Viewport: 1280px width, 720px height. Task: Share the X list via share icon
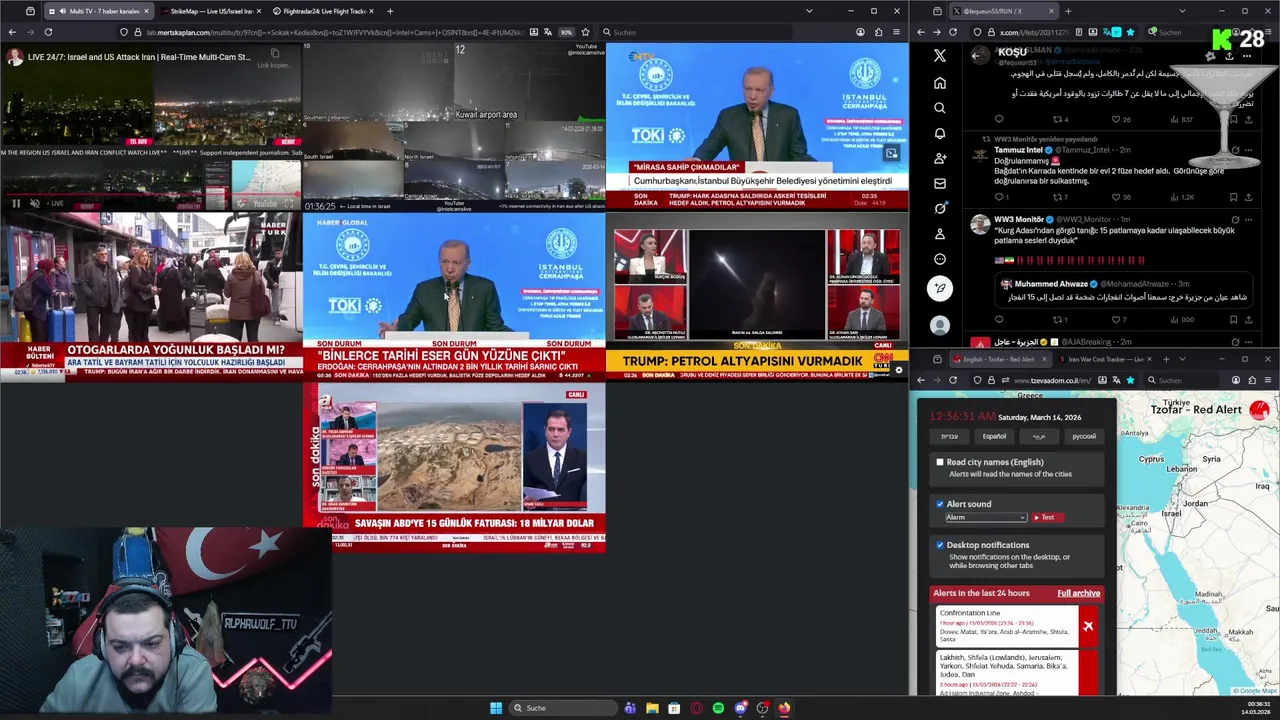pyautogui.click(x=1229, y=56)
